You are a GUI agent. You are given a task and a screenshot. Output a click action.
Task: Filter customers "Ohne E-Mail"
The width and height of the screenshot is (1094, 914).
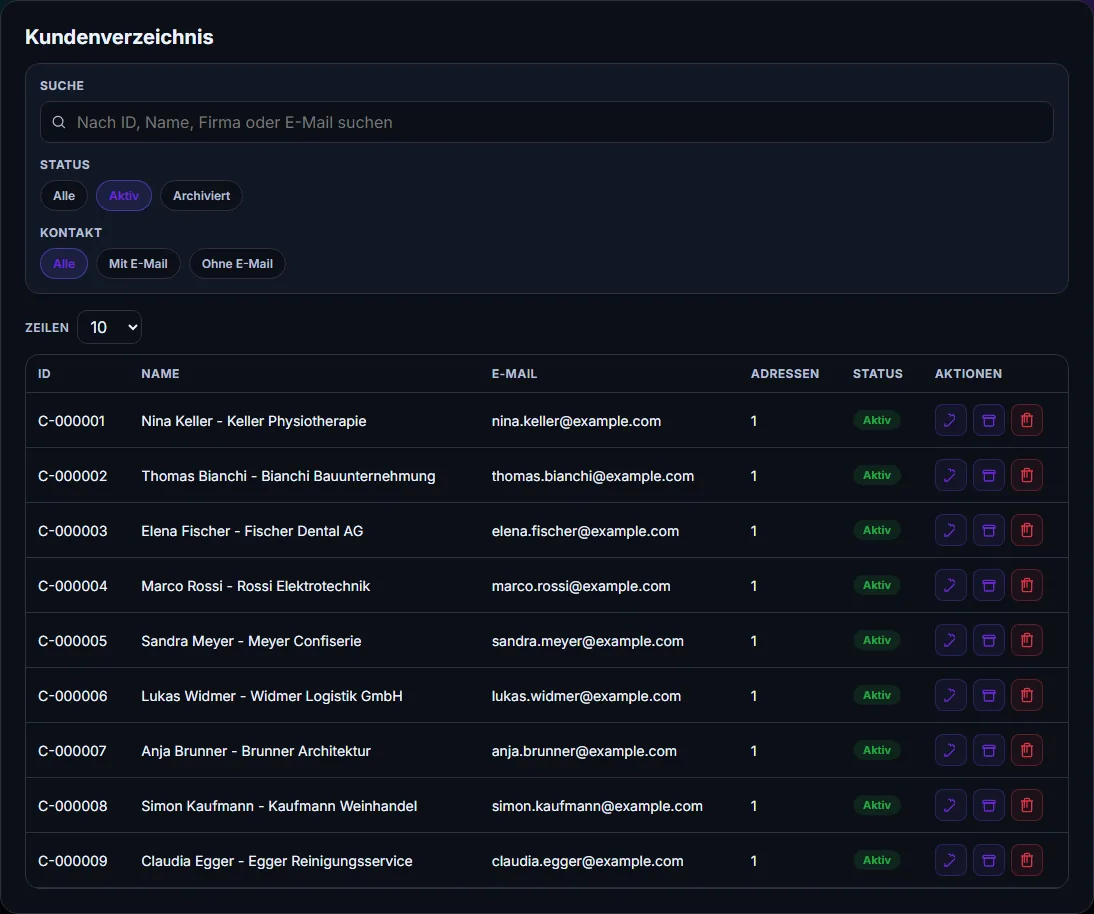[237, 264]
